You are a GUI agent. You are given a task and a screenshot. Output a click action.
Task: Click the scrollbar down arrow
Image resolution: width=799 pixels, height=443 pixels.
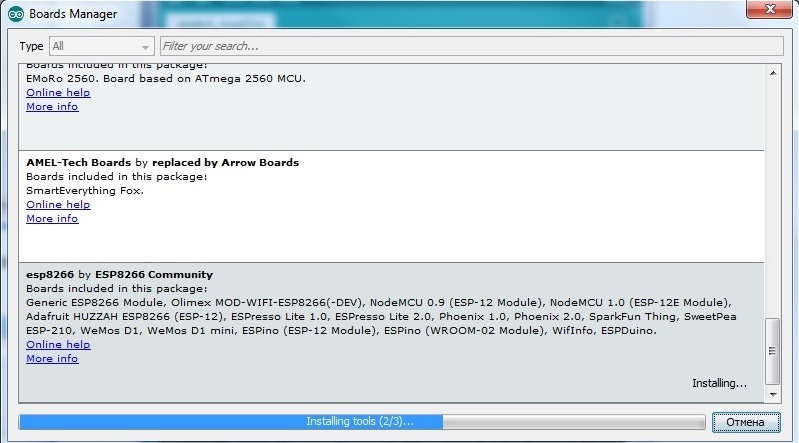click(773, 395)
